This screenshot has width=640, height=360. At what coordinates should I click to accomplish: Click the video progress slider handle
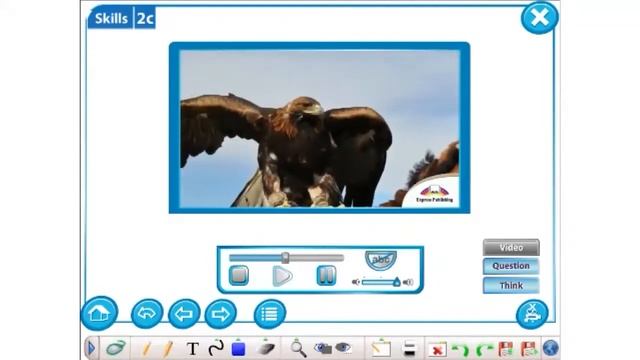click(x=285, y=258)
